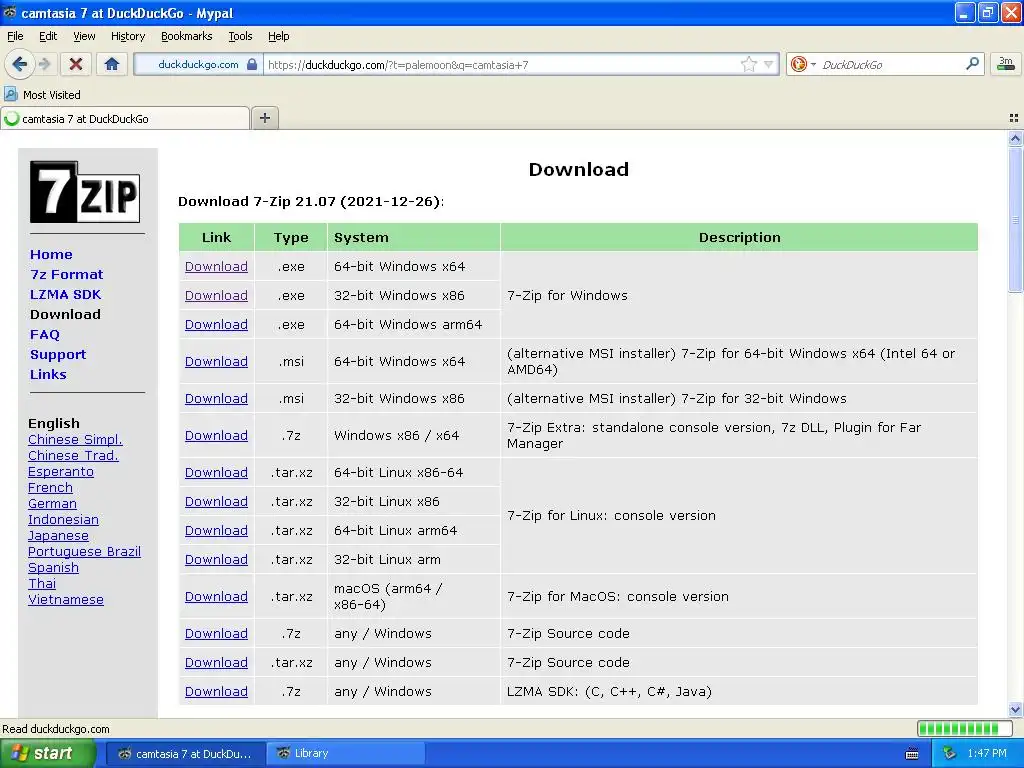Go back with the Back arrow button

19,64
